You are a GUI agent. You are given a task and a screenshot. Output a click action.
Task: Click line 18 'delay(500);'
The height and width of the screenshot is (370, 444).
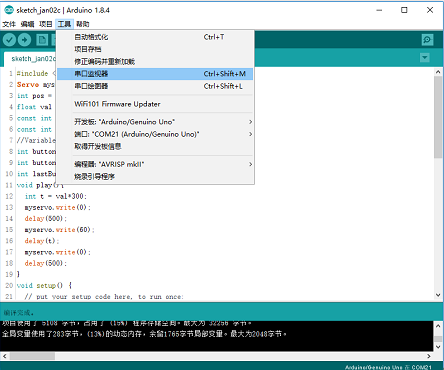point(46,263)
